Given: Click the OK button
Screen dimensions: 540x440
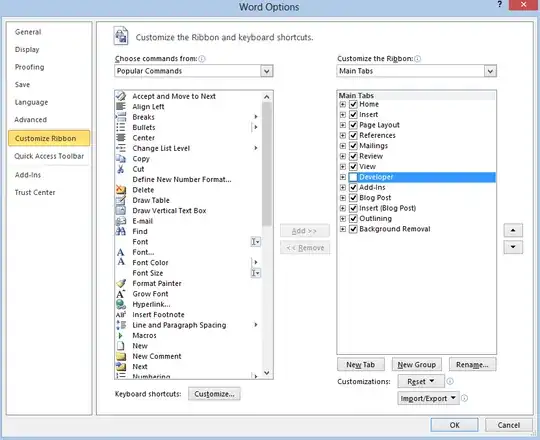Looking at the screenshot, I should click(x=454, y=425).
